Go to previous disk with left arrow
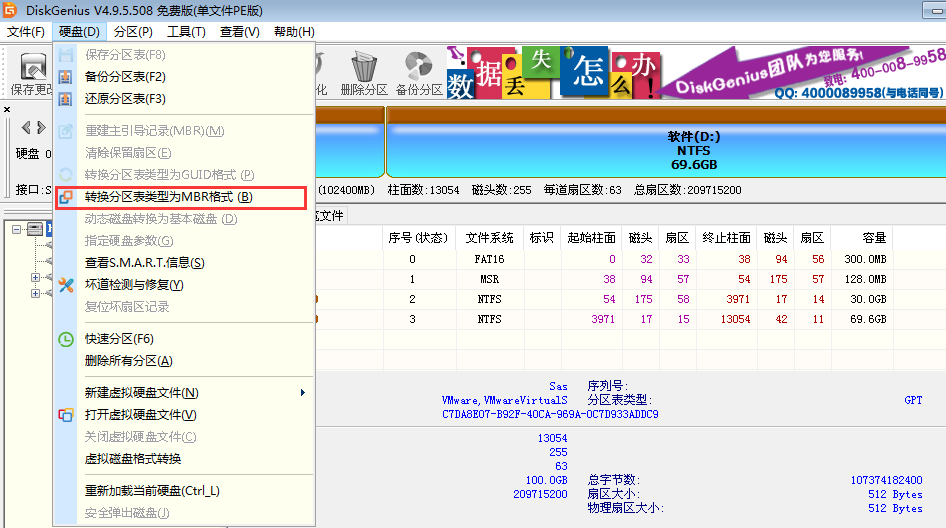Image resolution: width=946 pixels, height=528 pixels. click(26, 127)
